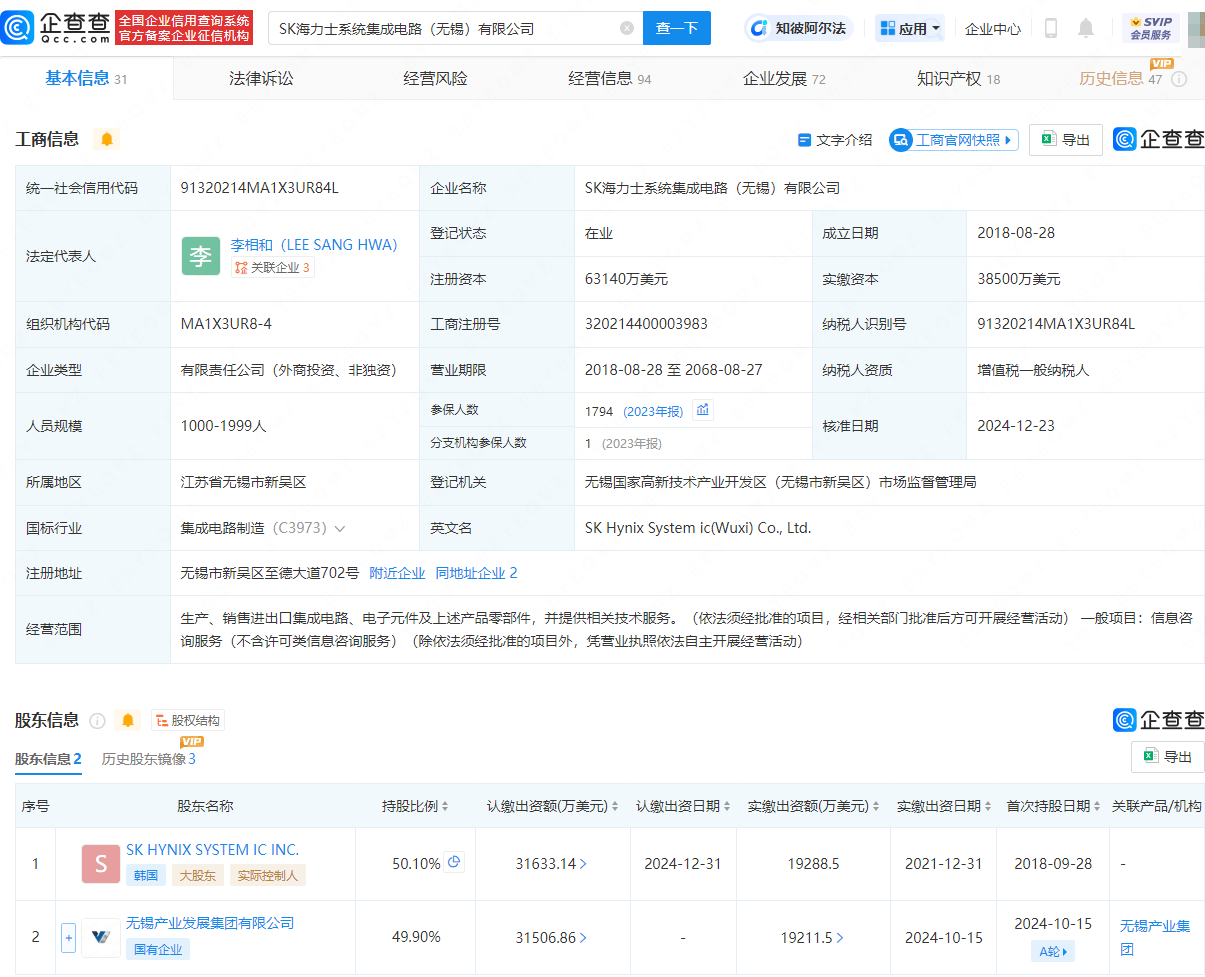
Task: Click the S avatar of SK HYNIX SYSTEM IC
Action: pyautogui.click(x=101, y=864)
